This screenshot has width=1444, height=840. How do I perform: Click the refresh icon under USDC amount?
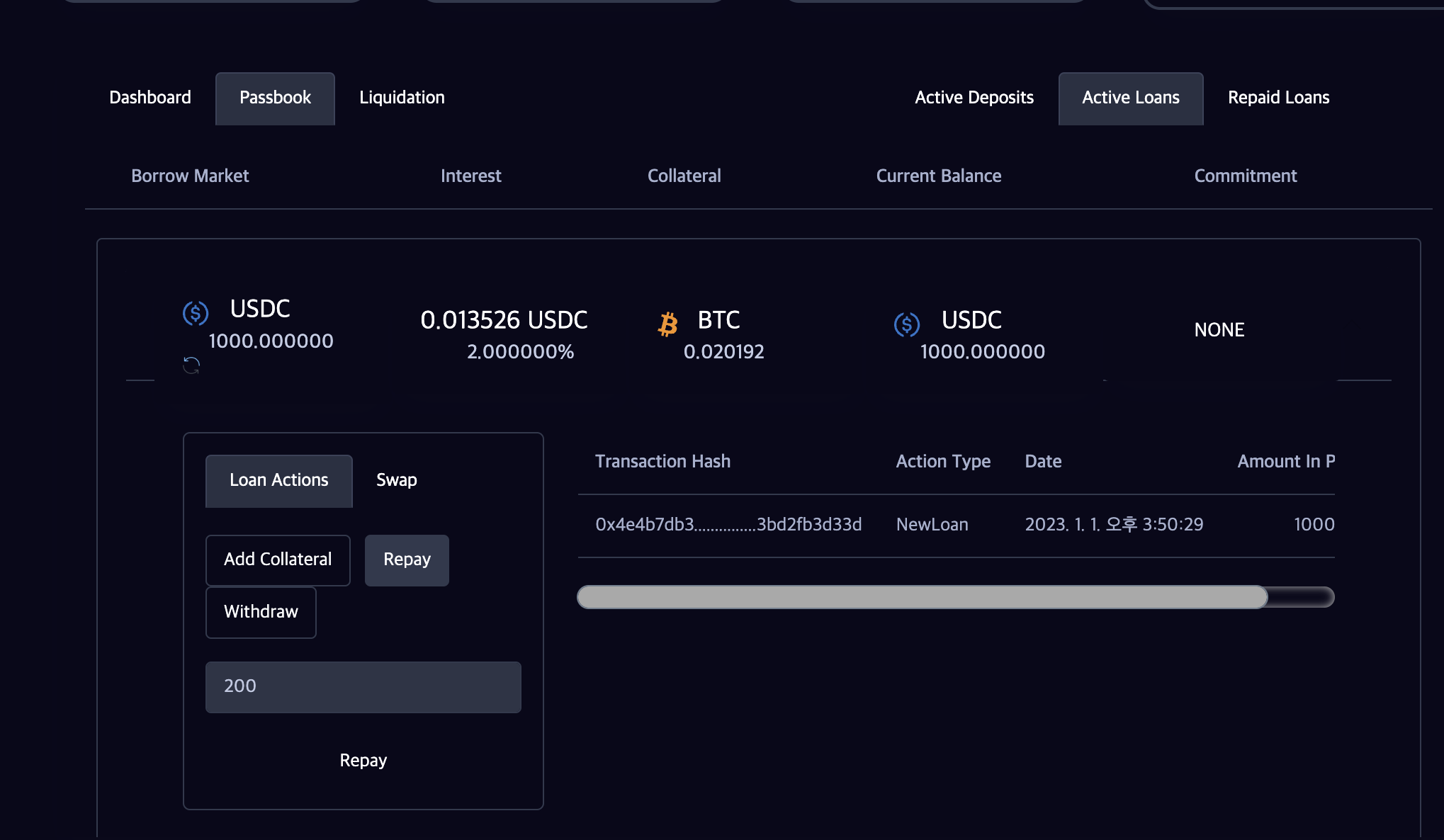(191, 365)
